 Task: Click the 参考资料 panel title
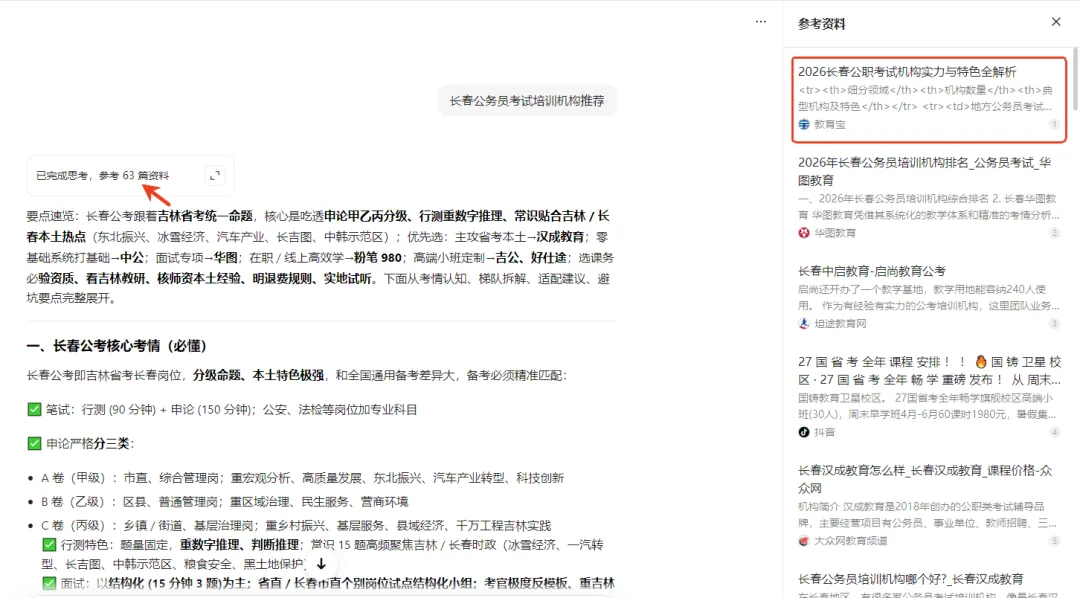coord(821,24)
